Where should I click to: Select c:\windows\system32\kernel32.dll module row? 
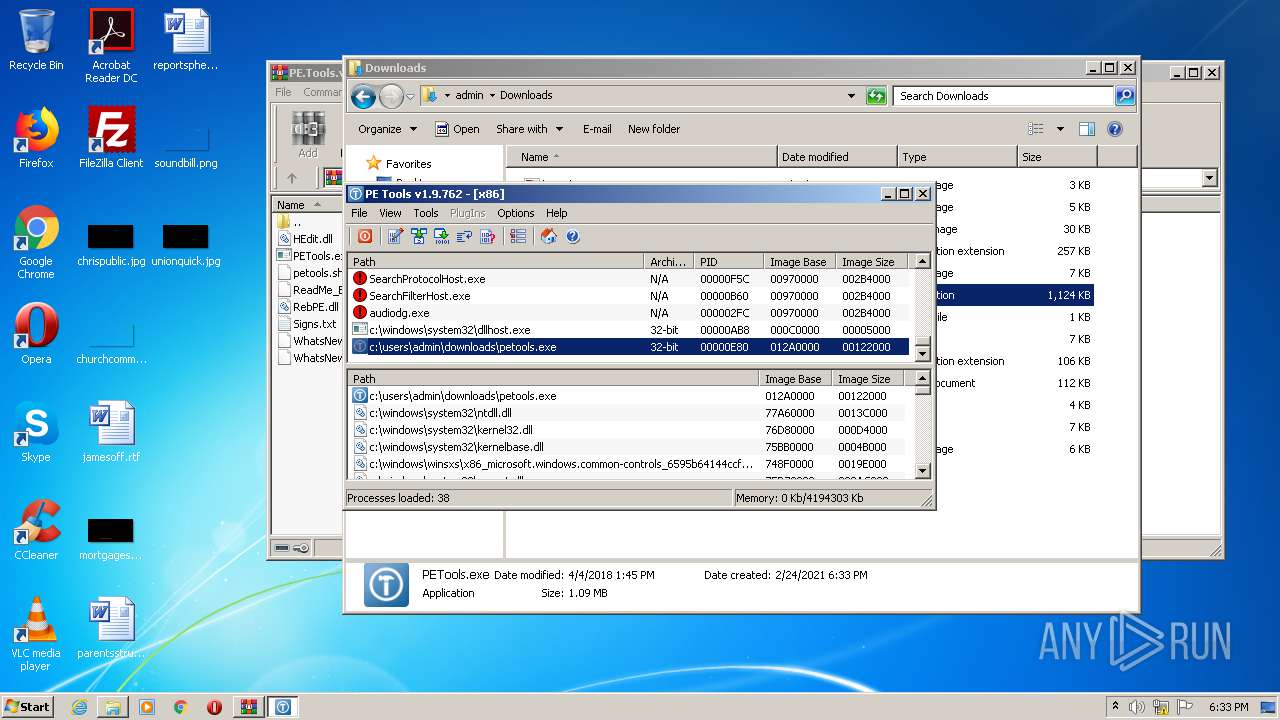629,430
